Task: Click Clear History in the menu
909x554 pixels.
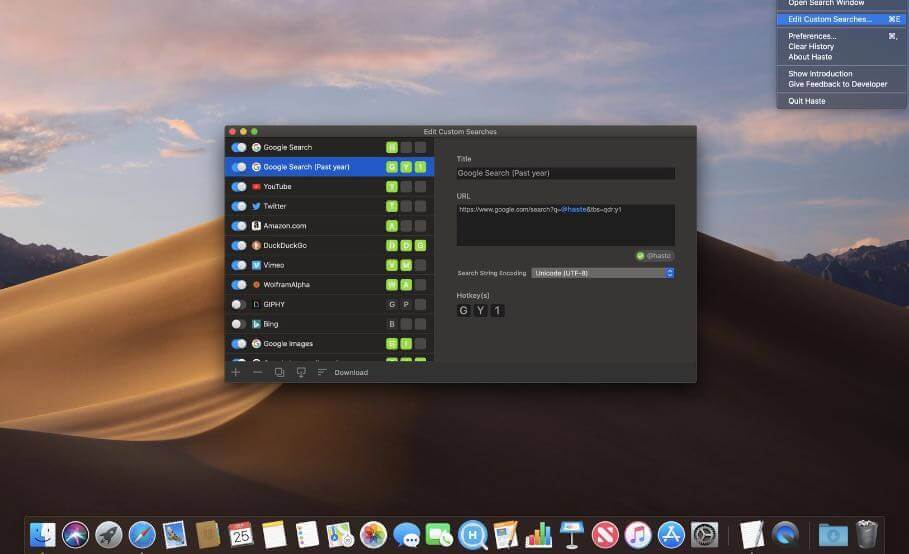Action: [x=810, y=47]
